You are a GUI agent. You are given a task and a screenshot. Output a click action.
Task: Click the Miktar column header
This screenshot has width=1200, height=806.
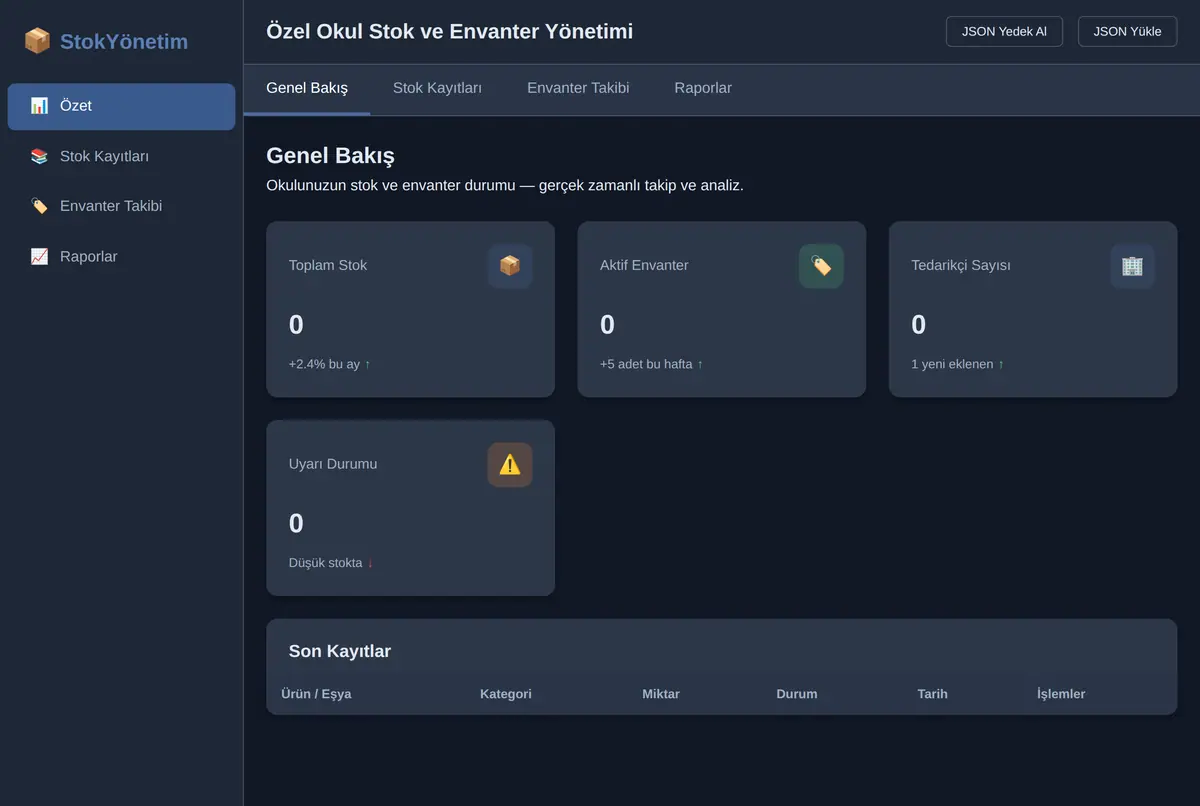pos(661,694)
